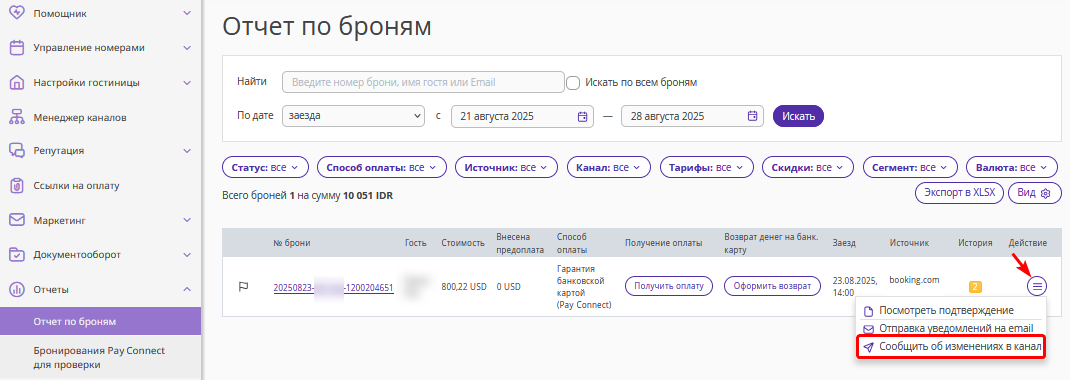Open the По дате заезда dropdown
1070x380 pixels.
click(x=353, y=116)
